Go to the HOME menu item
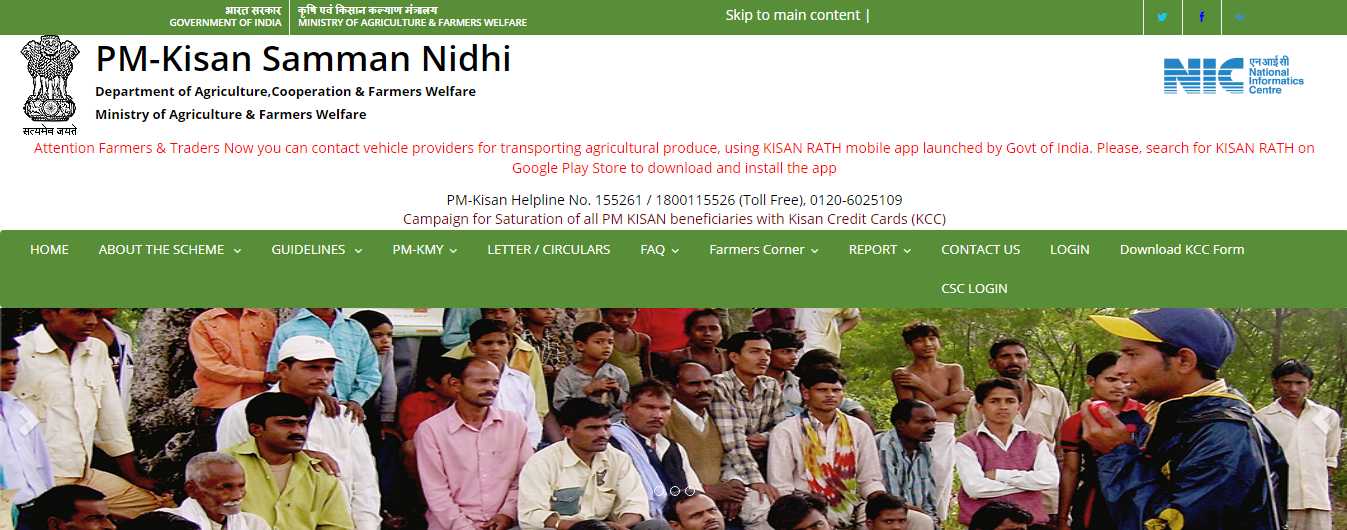Image resolution: width=1347 pixels, height=530 pixels. [x=49, y=250]
